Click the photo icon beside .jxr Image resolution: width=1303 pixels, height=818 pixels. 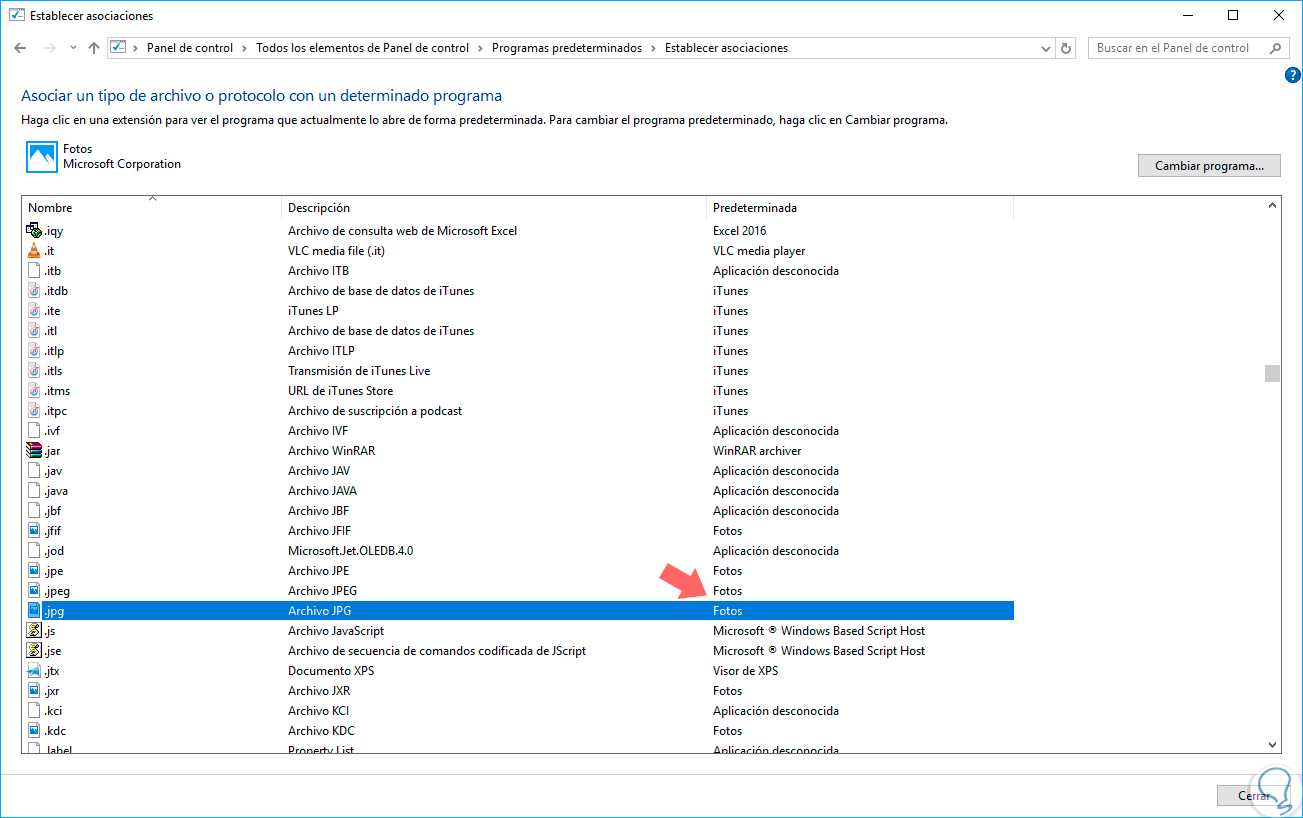pos(34,690)
